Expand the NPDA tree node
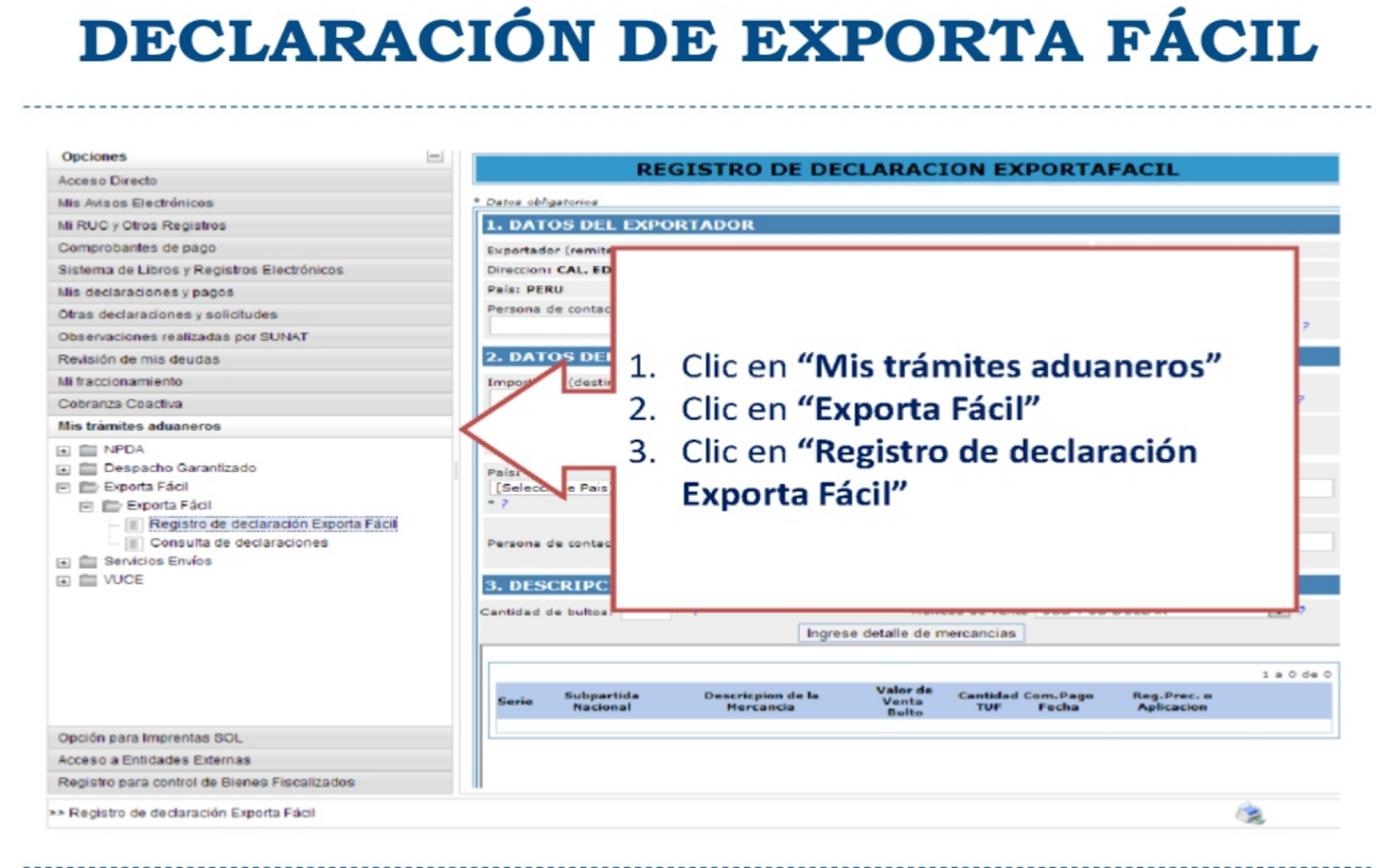This screenshot has height=868, width=1388. pos(62,450)
